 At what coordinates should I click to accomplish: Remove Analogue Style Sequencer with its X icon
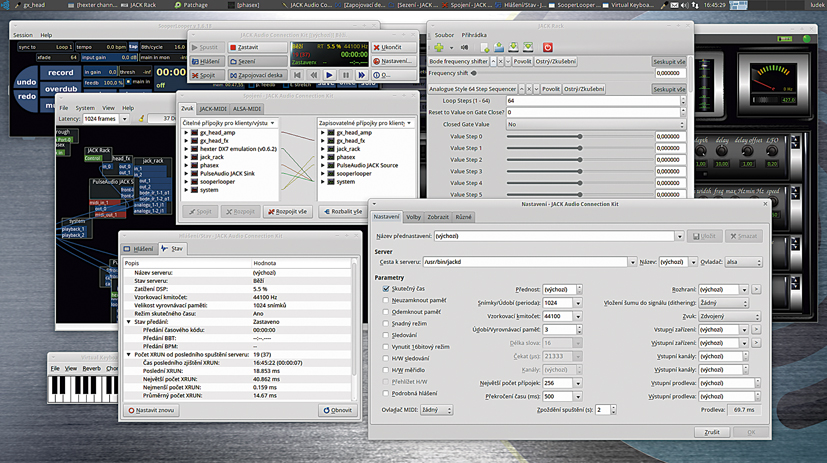coord(529,89)
